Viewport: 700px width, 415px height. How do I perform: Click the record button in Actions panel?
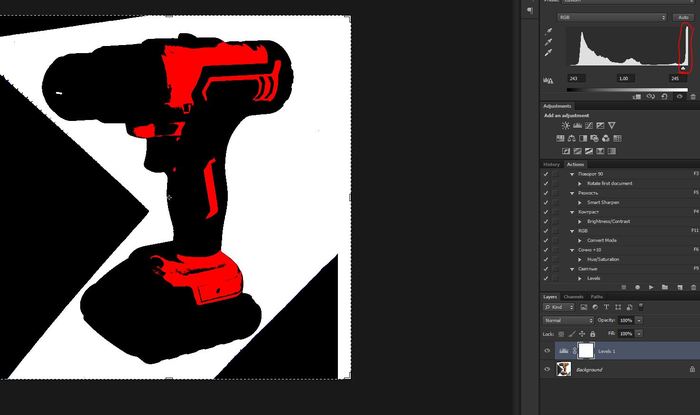tap(636, 286)
